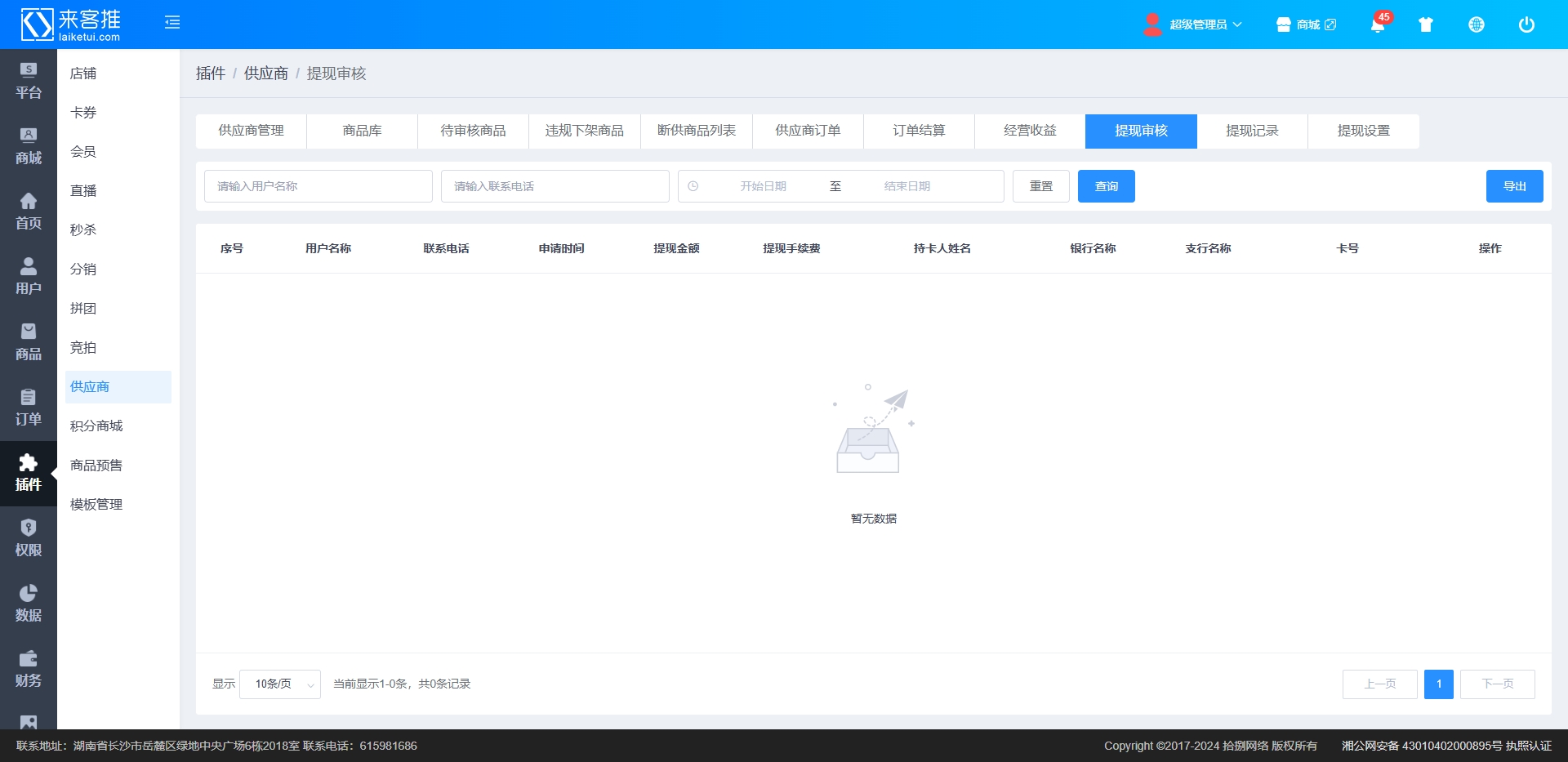Open the 开始日期 date picker
Screen dimensions: 1568x762
pyautogui.click(x=763, y=186)
